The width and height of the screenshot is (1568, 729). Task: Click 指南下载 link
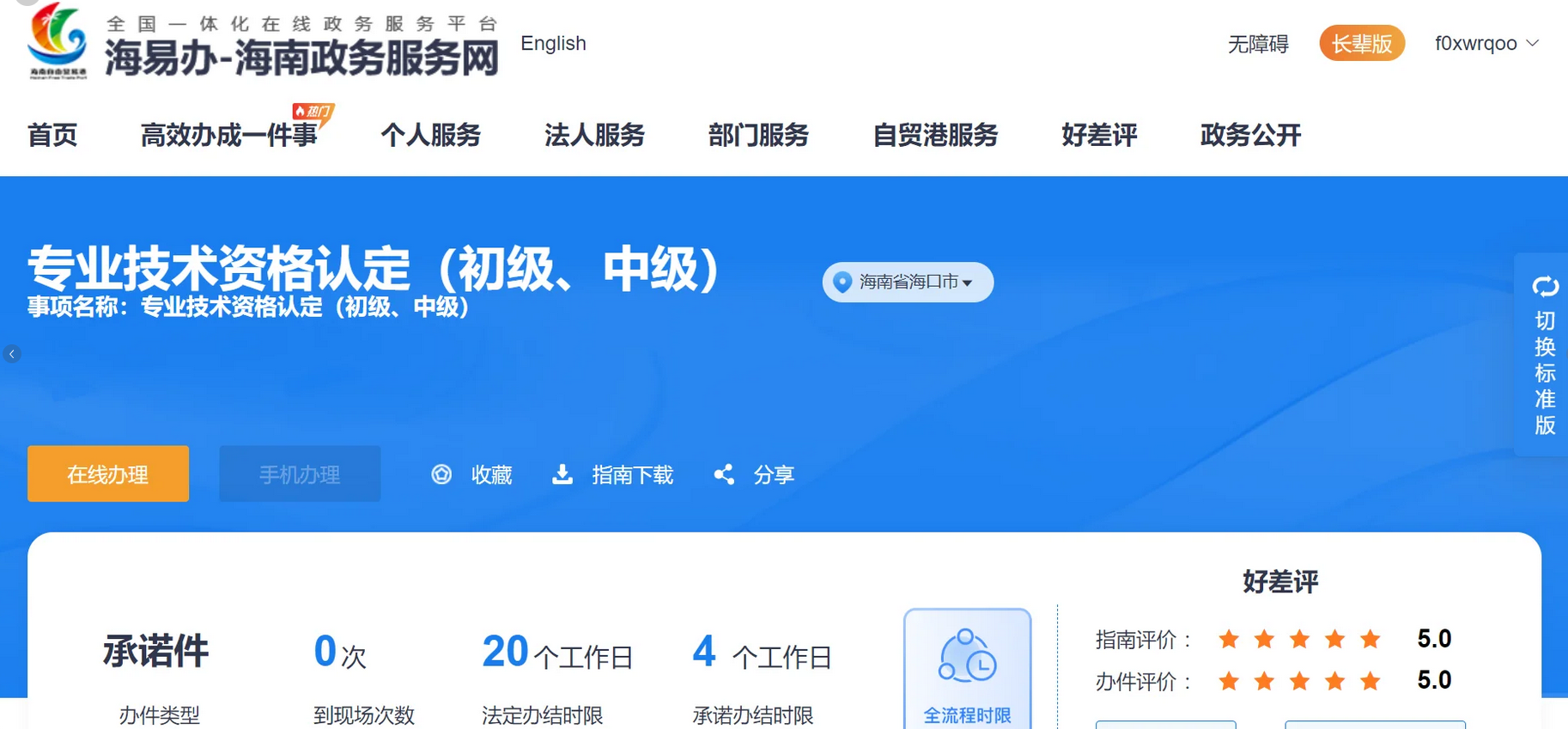click(x=632, y=475)
